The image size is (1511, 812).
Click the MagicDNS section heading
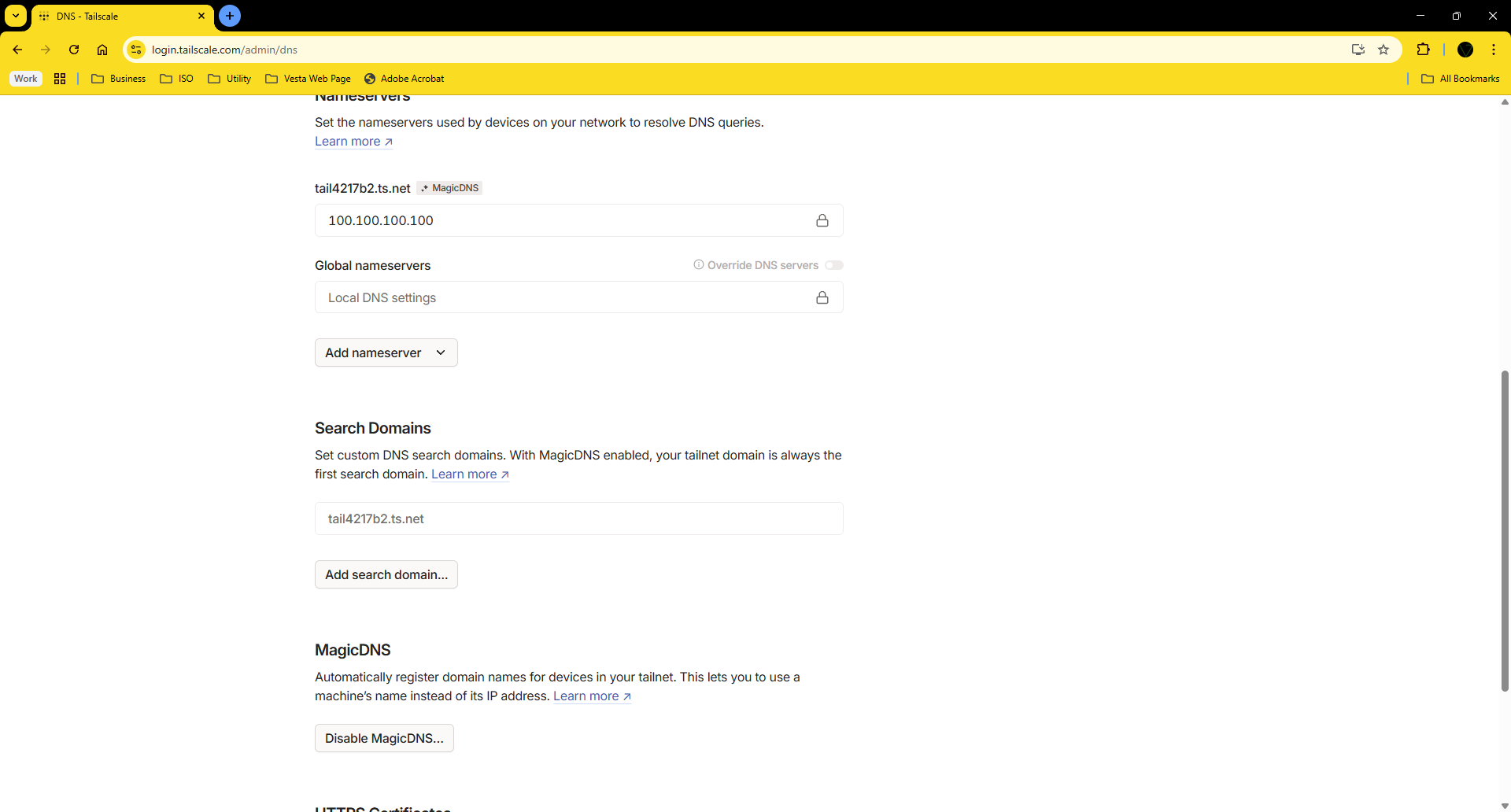(353, 650)
